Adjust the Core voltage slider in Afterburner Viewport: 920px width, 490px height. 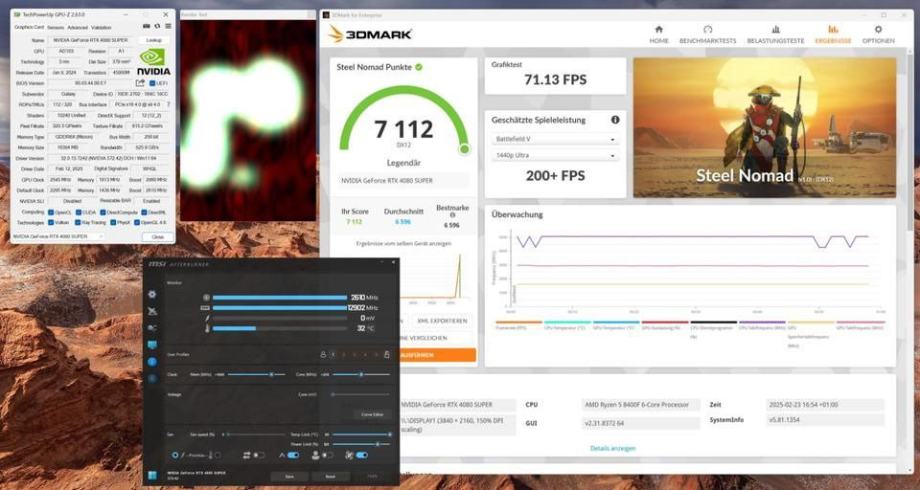click(361, 395)
